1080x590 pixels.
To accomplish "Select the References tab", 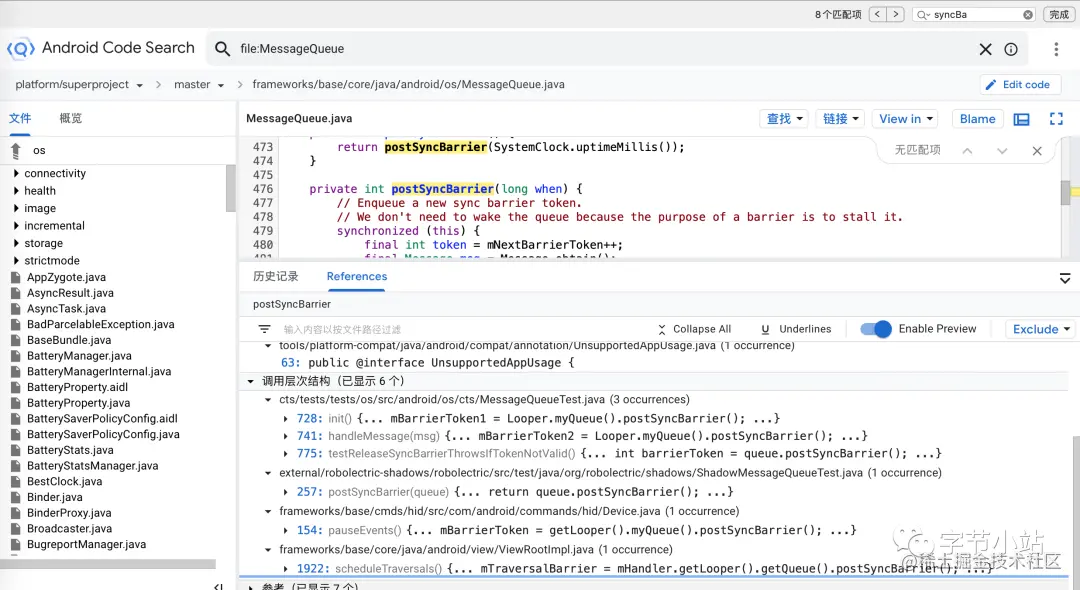I will 357,276.
